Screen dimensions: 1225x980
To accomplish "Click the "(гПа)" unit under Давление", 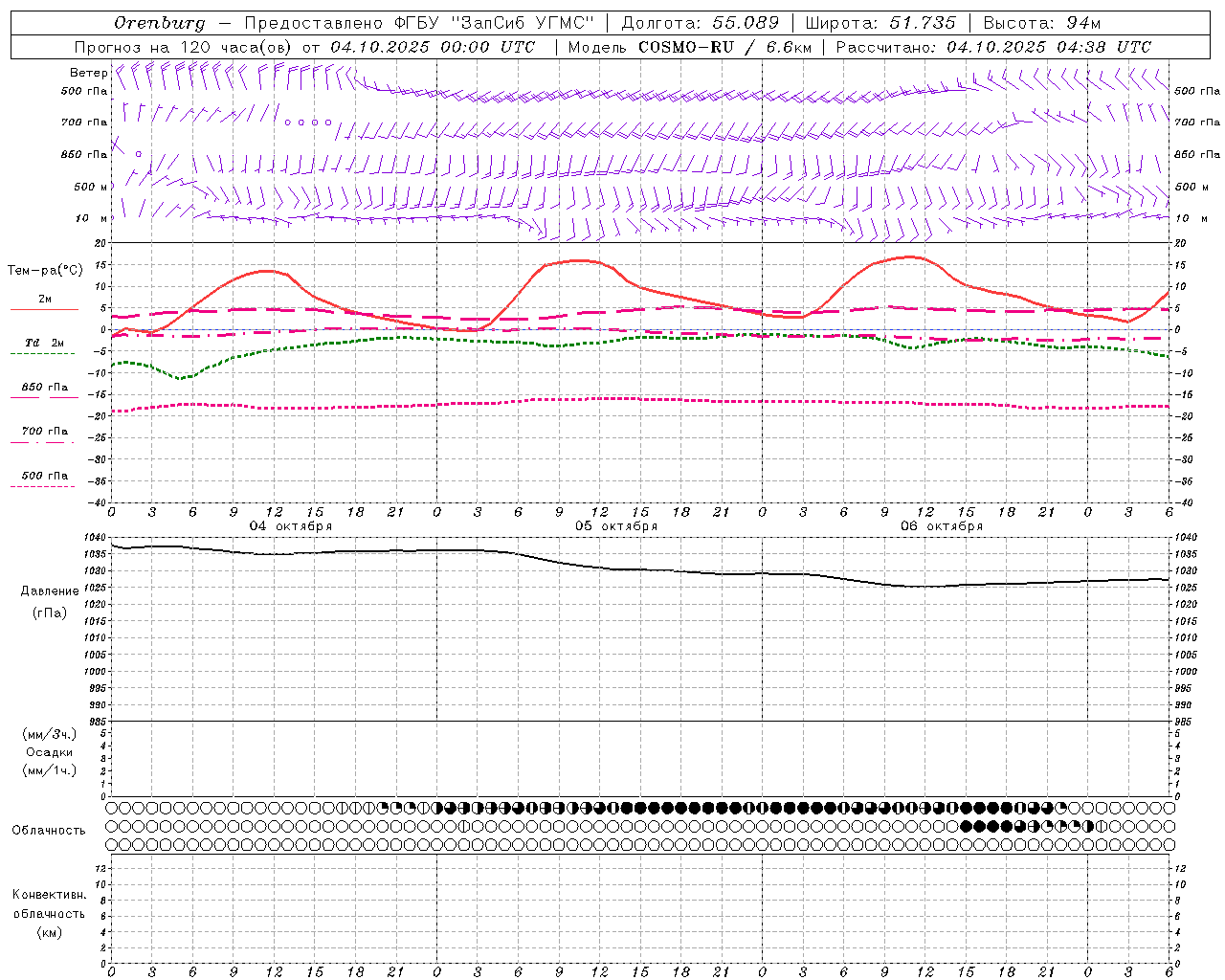I will 50,613.
